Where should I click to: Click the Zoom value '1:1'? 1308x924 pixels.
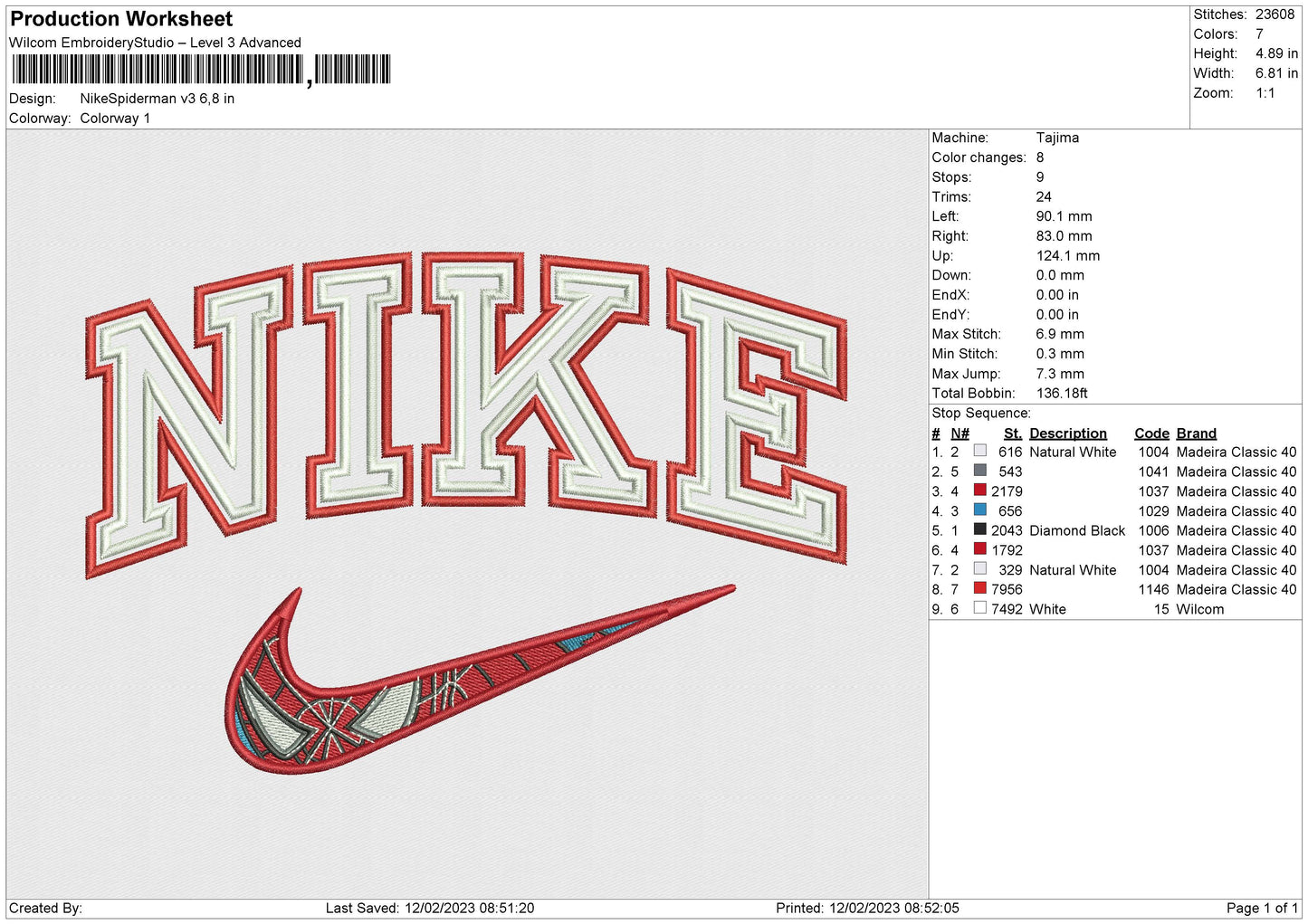[1265, 93]
